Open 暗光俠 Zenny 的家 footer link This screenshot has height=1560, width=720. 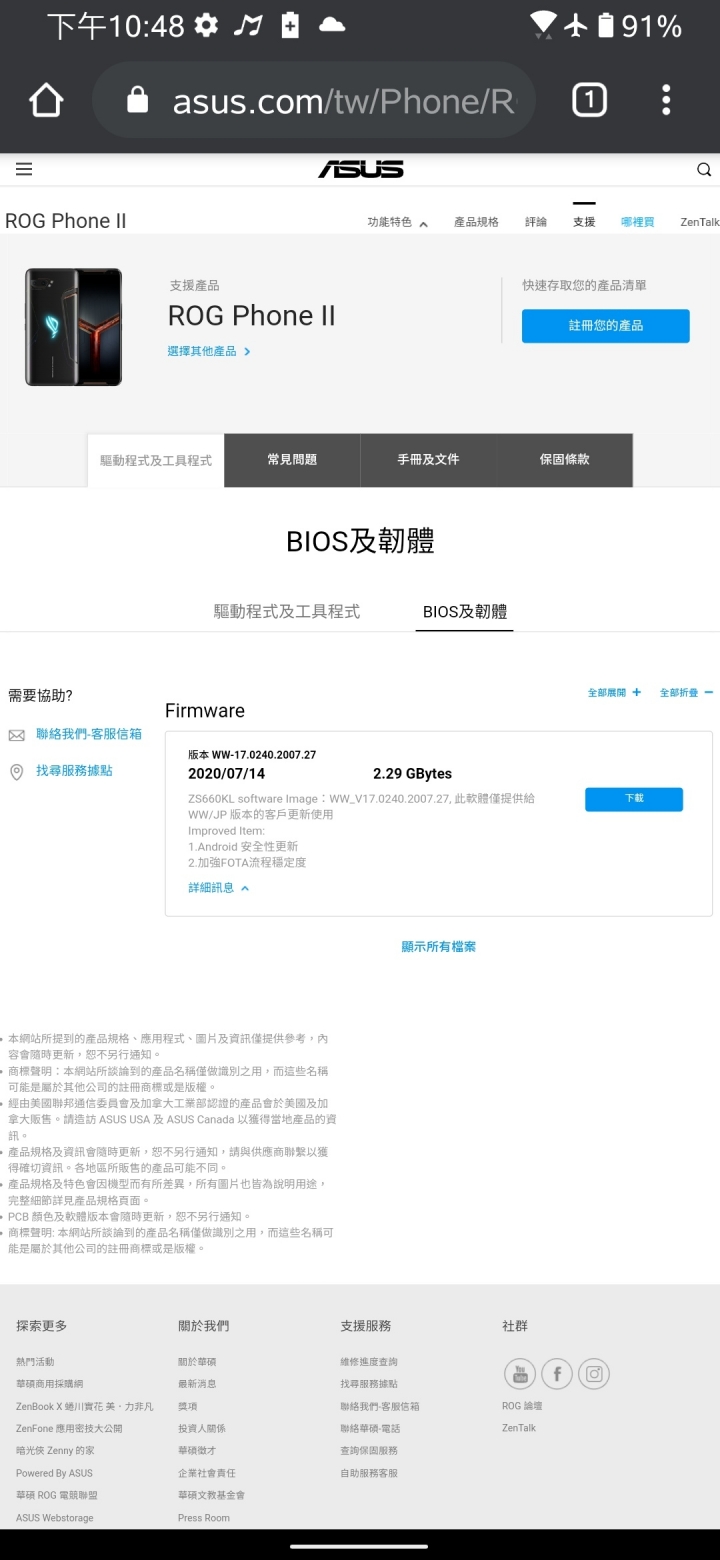point(55,1450)
